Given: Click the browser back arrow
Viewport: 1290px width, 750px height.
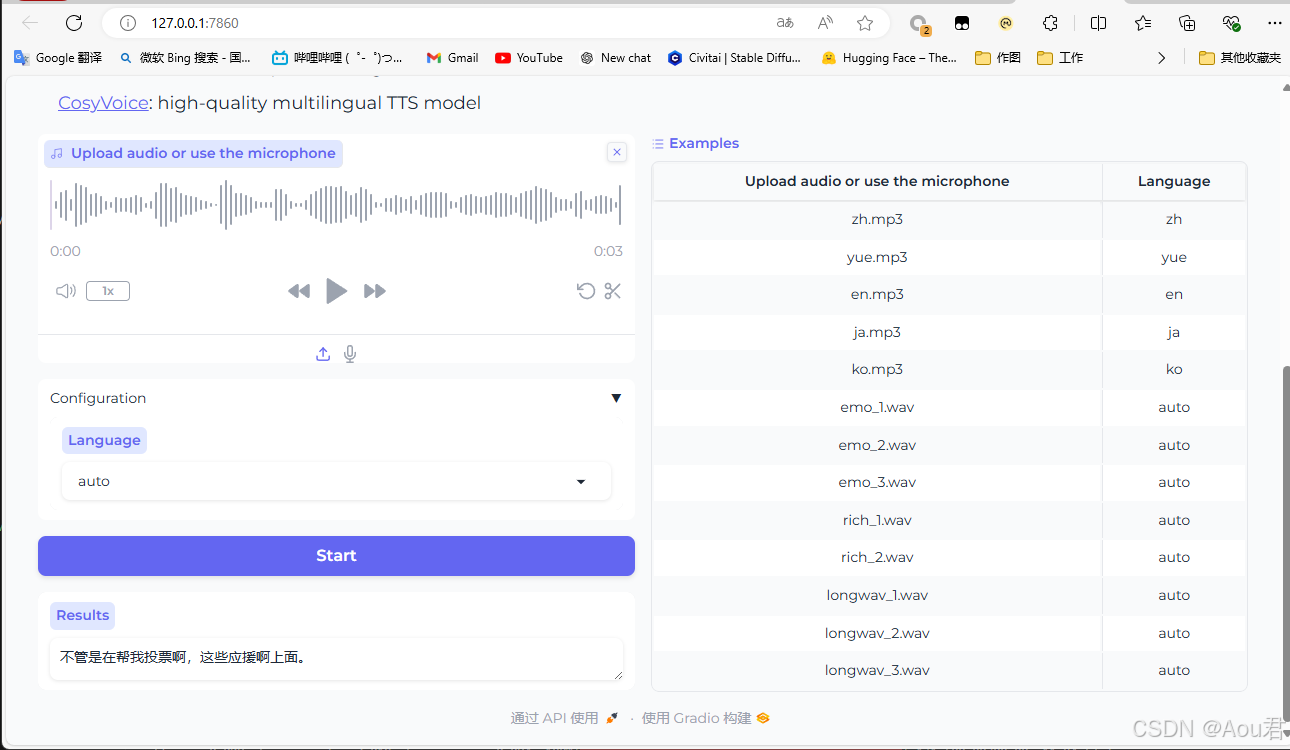Looking at the screenshot, I should [30, 22].
